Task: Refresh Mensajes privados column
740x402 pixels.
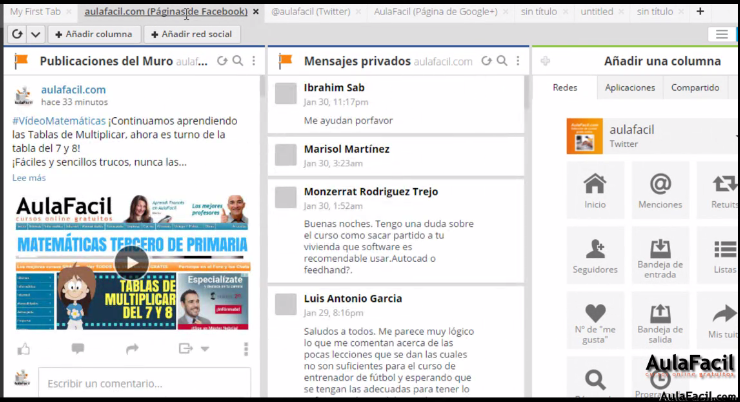Action: click(487, 61)
